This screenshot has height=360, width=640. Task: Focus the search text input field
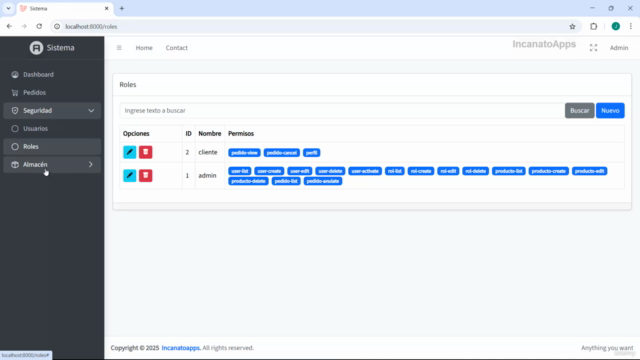[342, 111]
